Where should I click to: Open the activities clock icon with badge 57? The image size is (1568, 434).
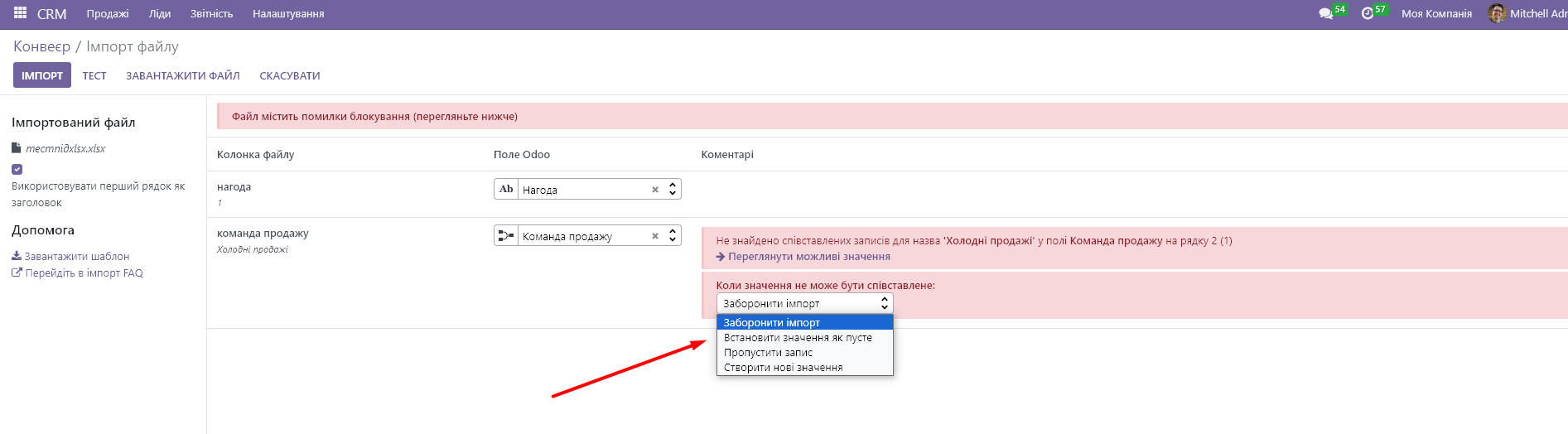point(1368,14)
